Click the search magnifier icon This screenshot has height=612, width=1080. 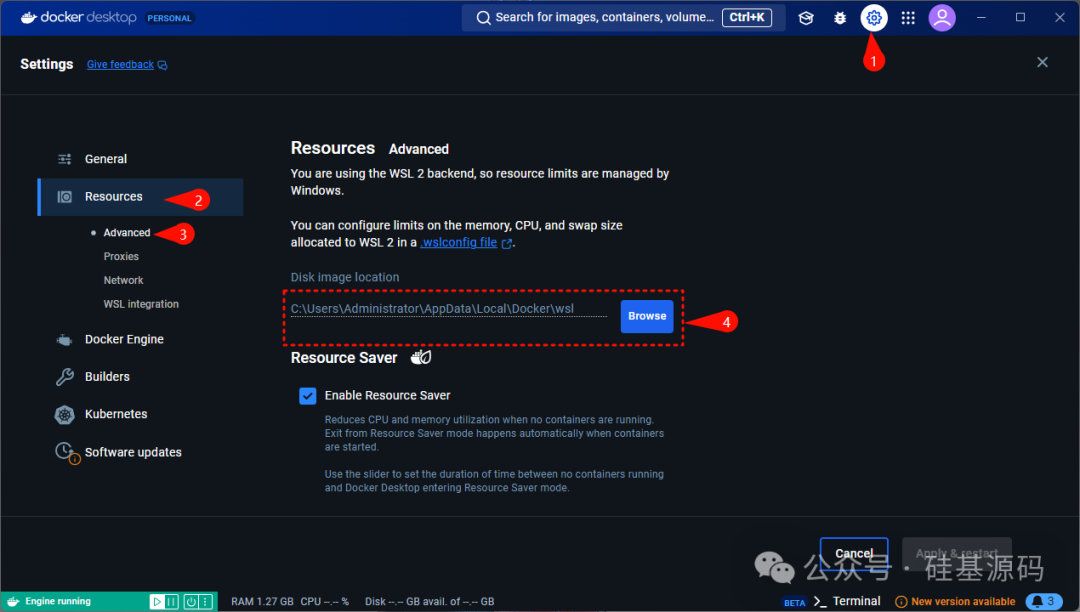[484, 18]
